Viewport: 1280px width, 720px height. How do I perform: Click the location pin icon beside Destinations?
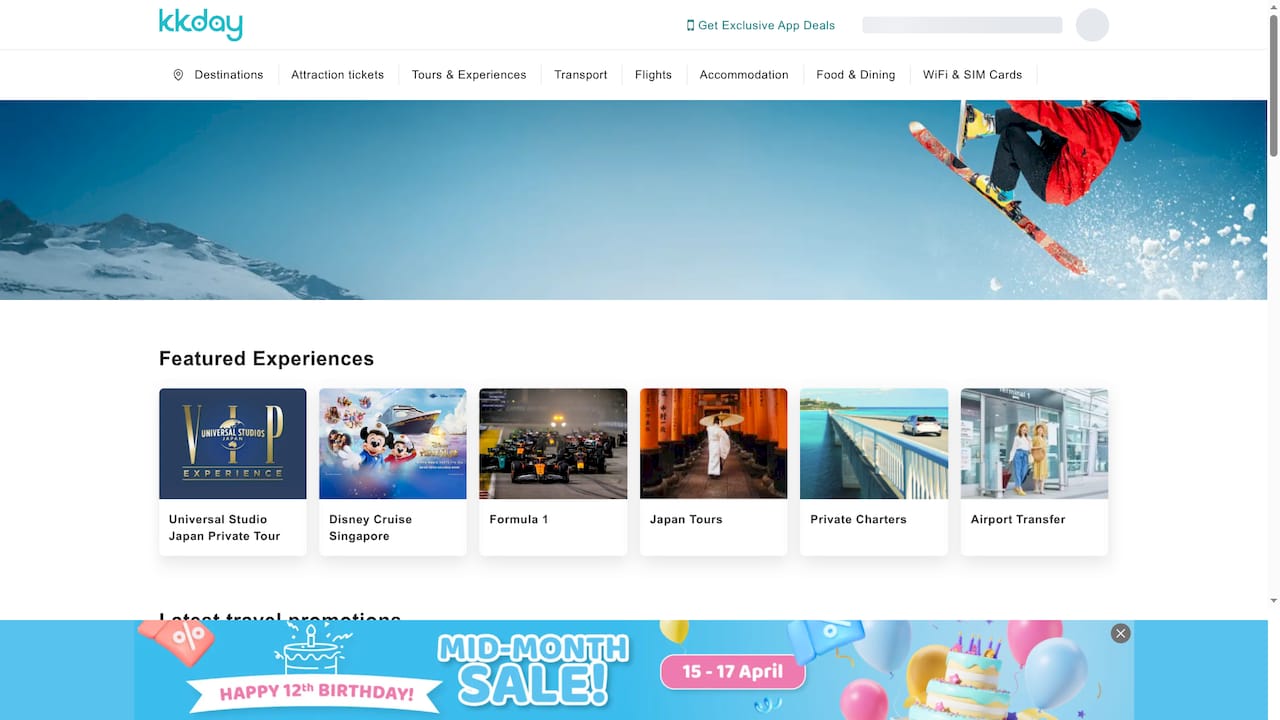coord(178,75)
